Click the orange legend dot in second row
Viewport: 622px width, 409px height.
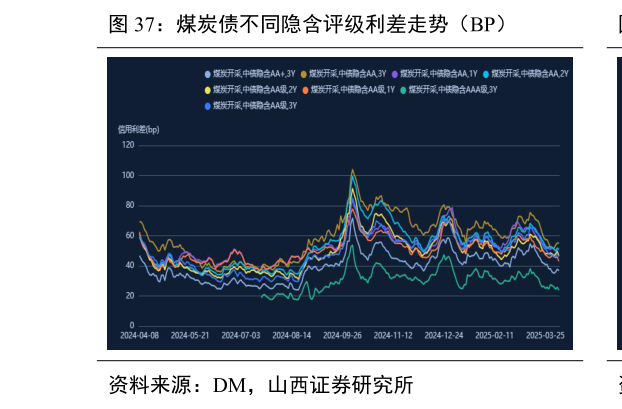305,90
